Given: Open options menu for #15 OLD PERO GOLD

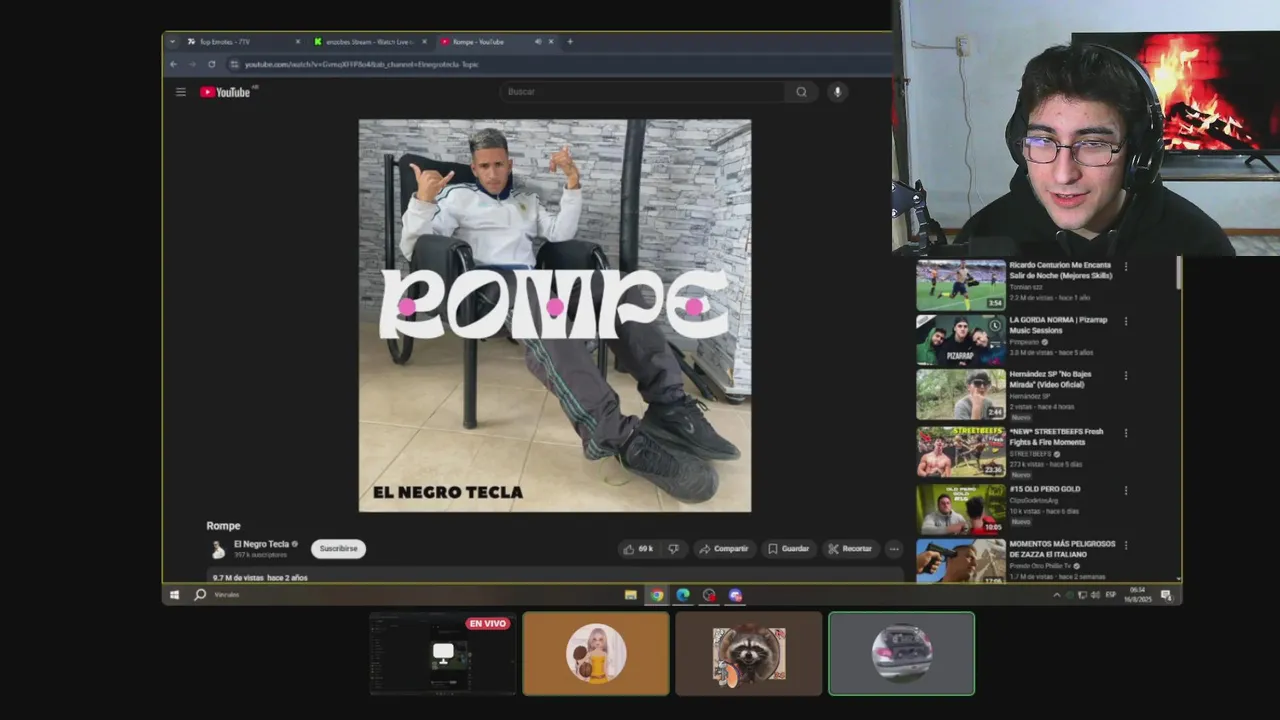Looking at the screenshot, I should click(x=1126, y=491).
